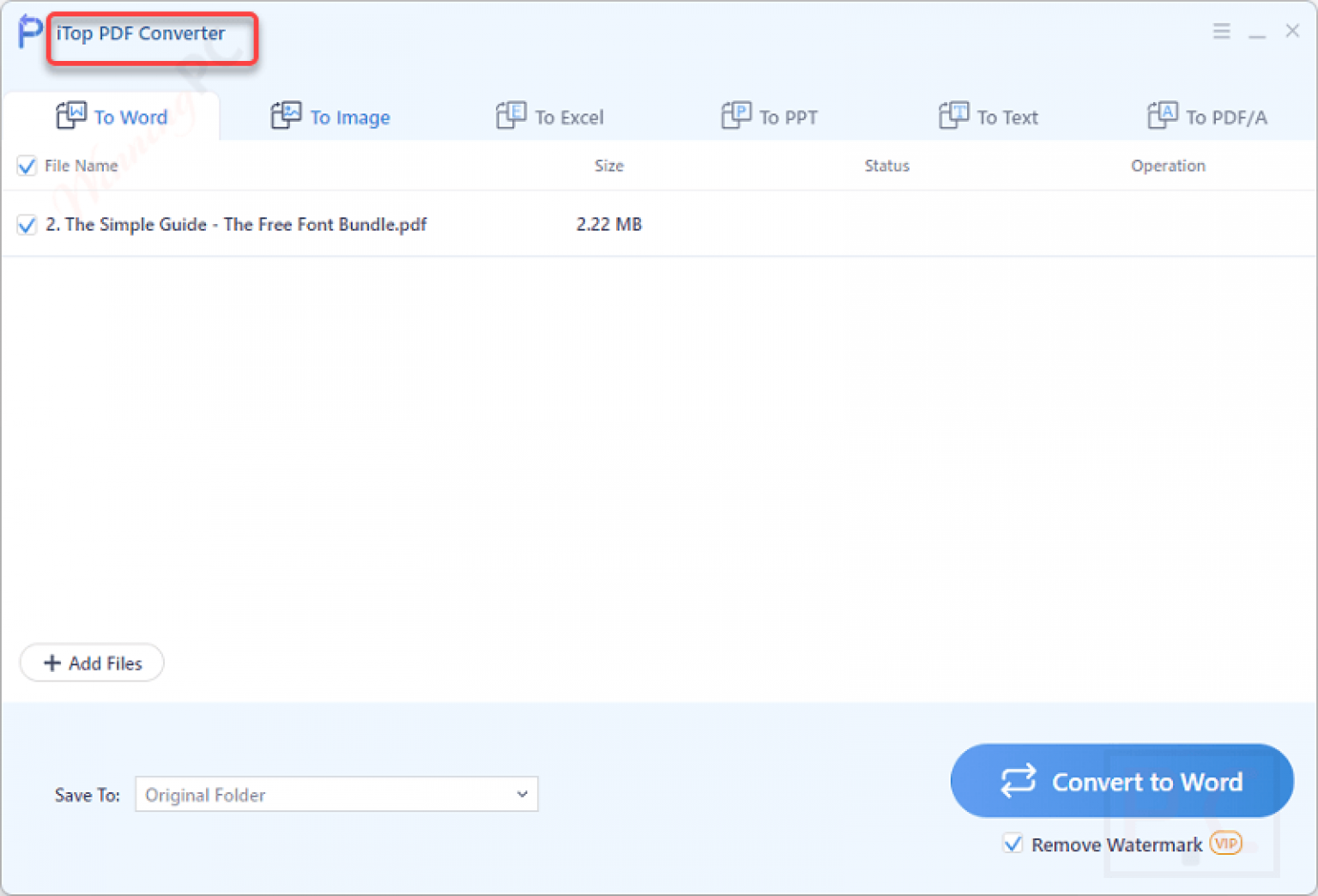Image resolution: width=1318 pixels, height=896 pixels.
Task: Click the To PDF/A conversion icon
Action: tap(1164, 115)
